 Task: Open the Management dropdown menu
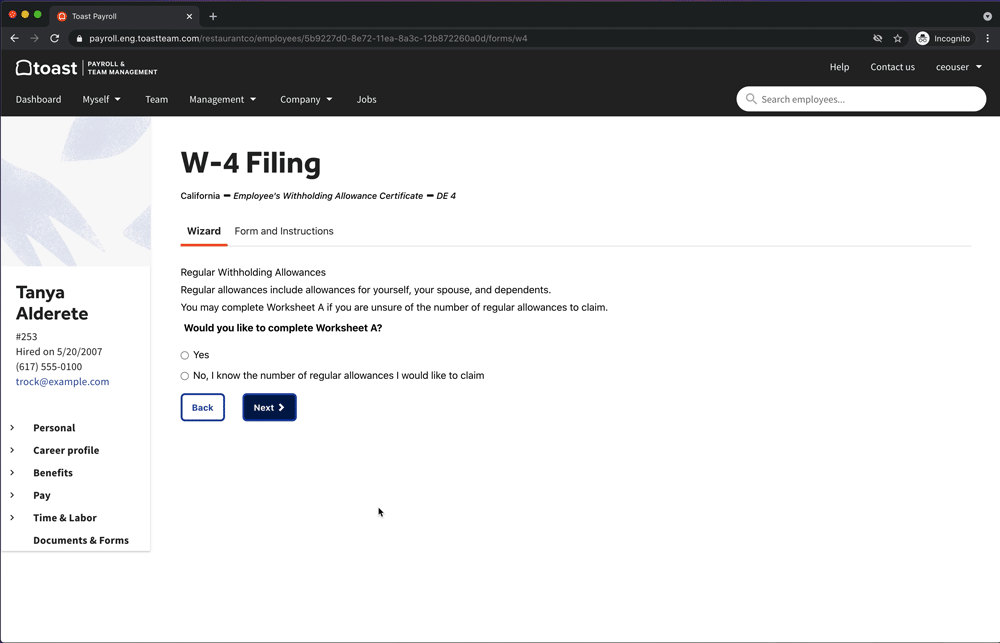(222, 99)
